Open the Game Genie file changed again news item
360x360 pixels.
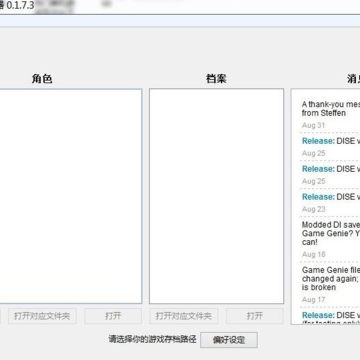[331, 279]
